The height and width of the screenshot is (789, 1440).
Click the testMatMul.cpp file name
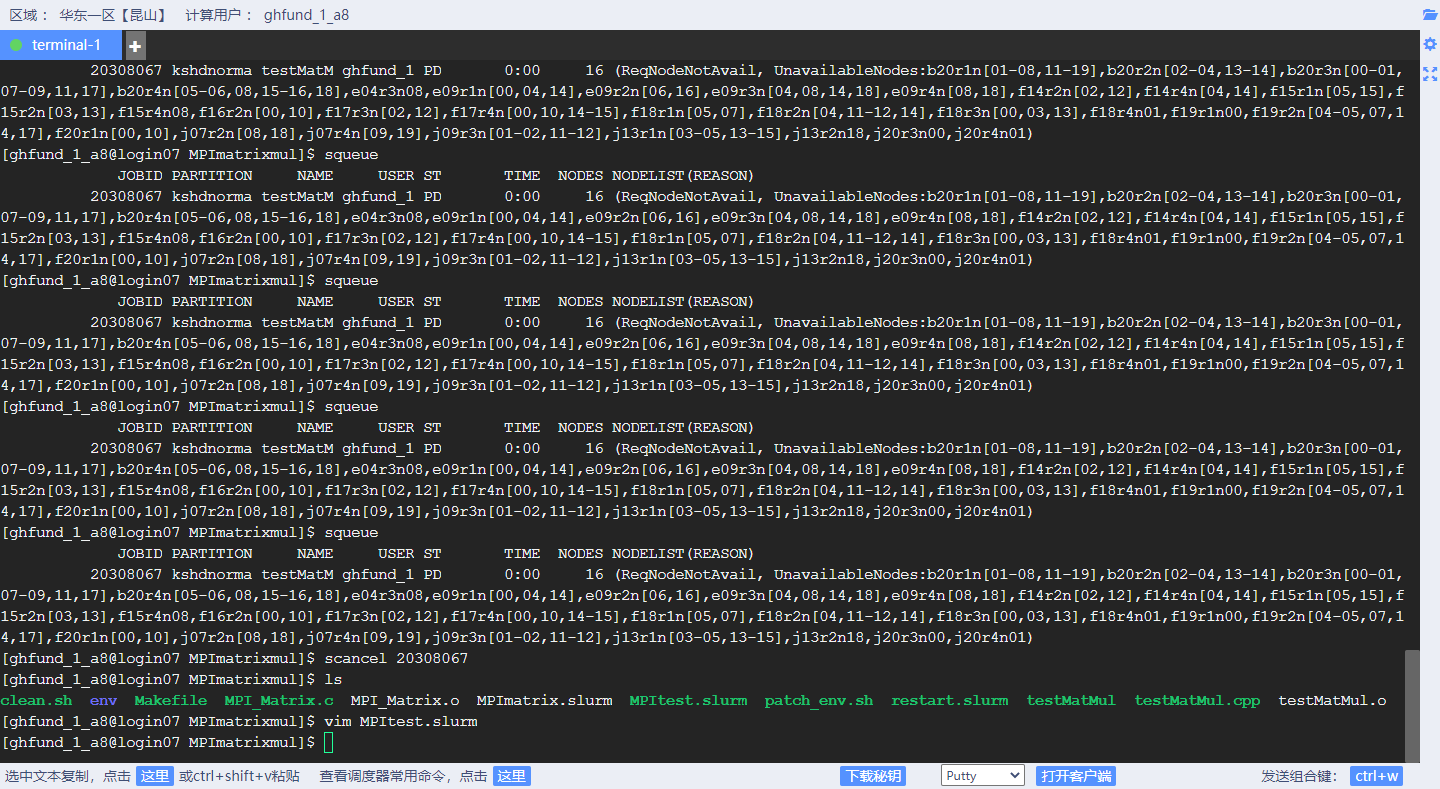point(1197,700)
